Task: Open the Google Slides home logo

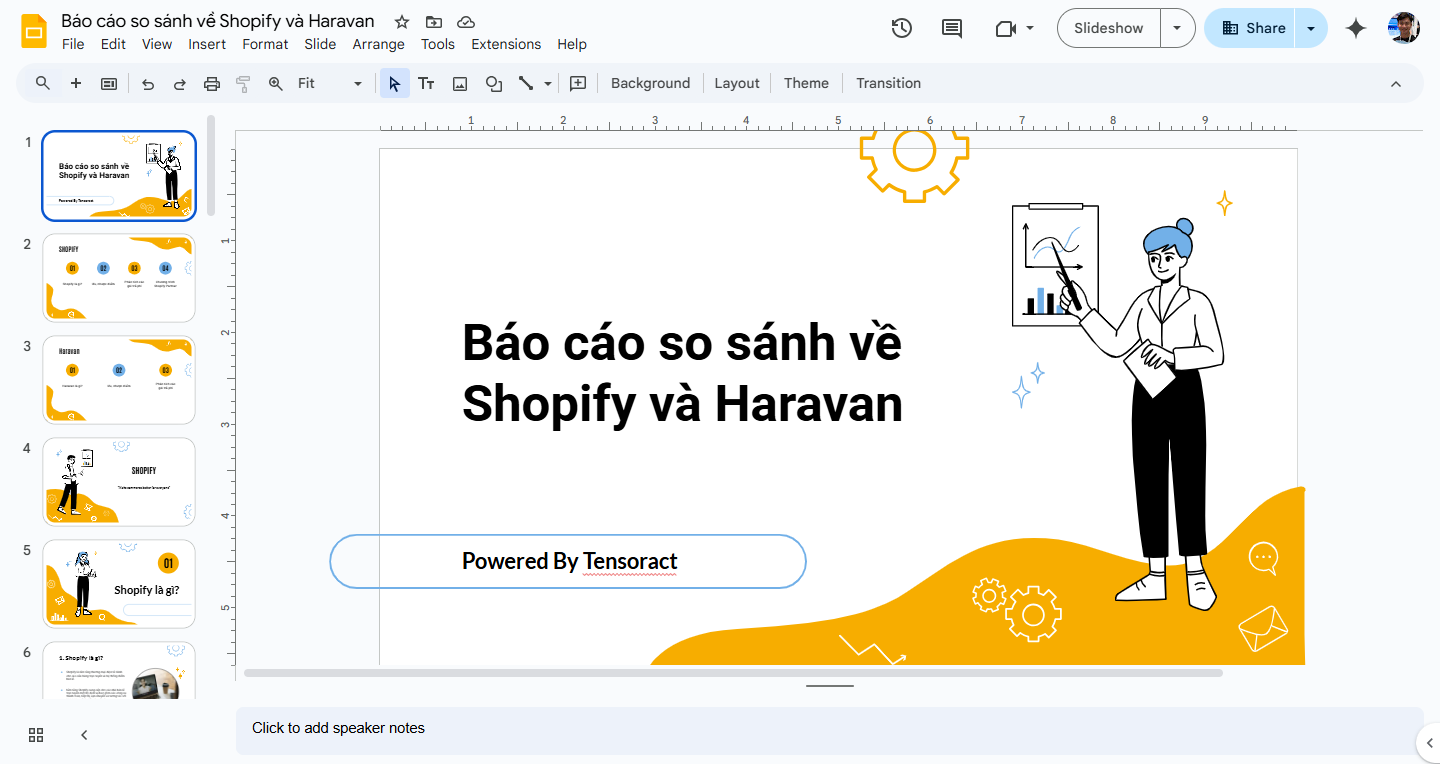Action: (x=34, y=31)
